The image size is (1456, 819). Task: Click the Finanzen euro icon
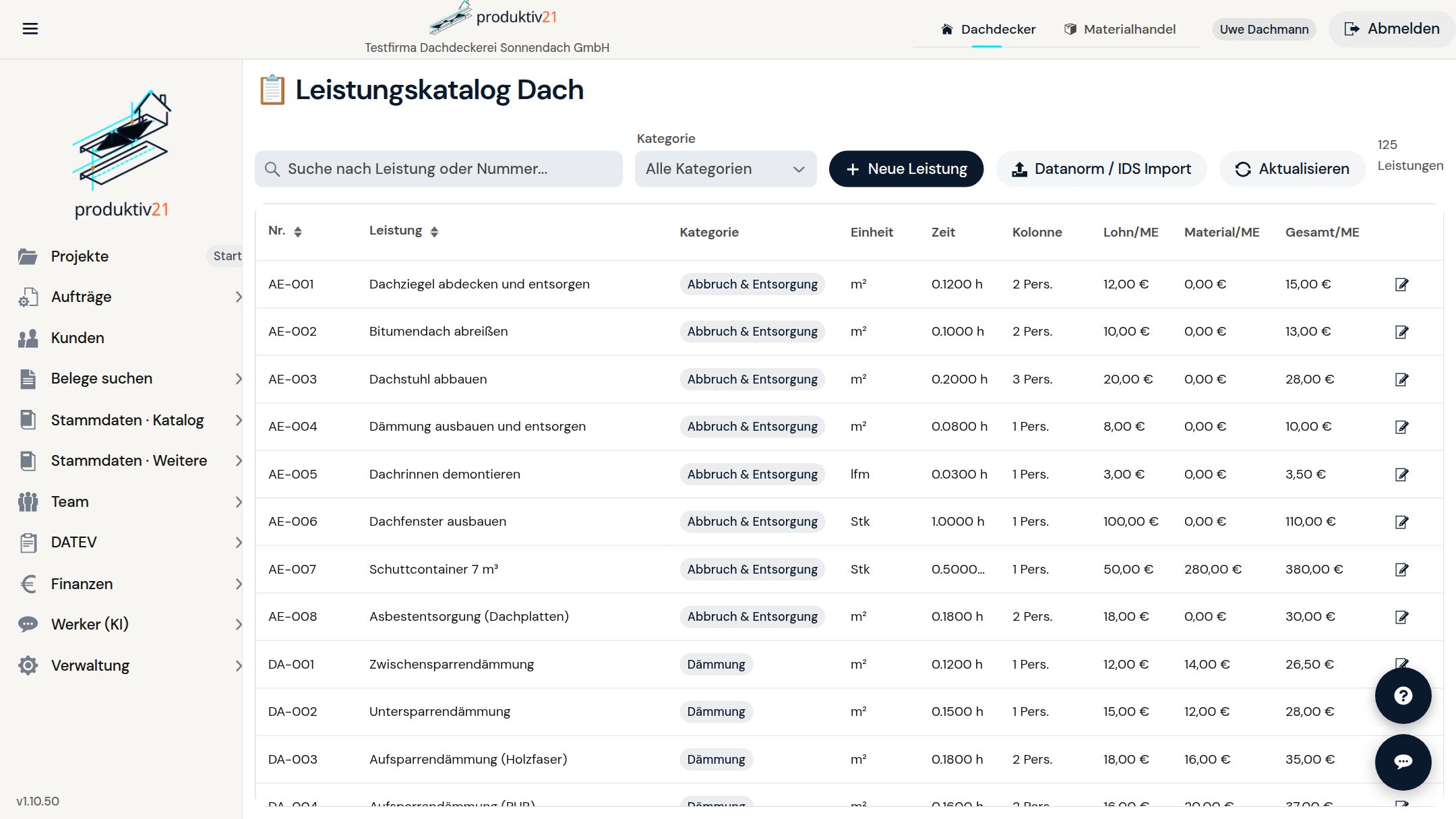[x=28, y=584]
